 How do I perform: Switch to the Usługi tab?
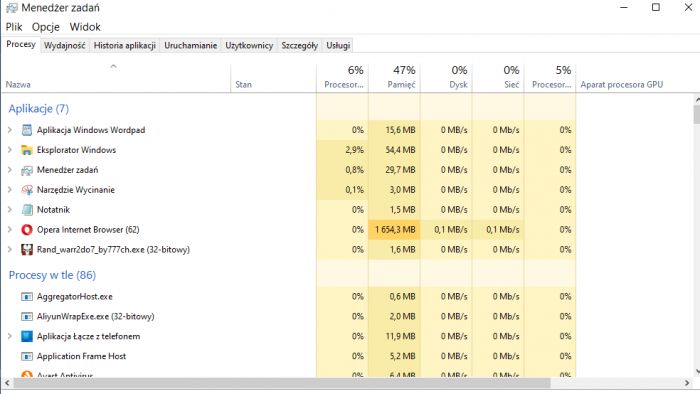pyautogui.click(x=338, y=46)
